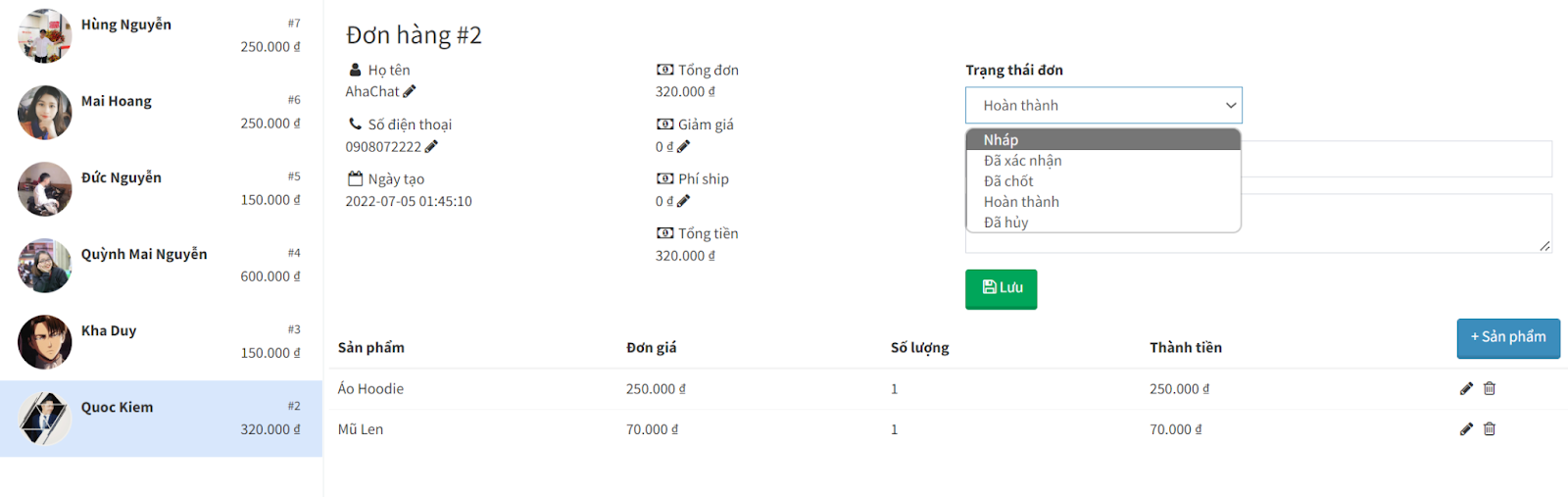The image size is (1568, 497).
Task: Edit the Áo Hoodie product row
Action: pos(1466,388)
